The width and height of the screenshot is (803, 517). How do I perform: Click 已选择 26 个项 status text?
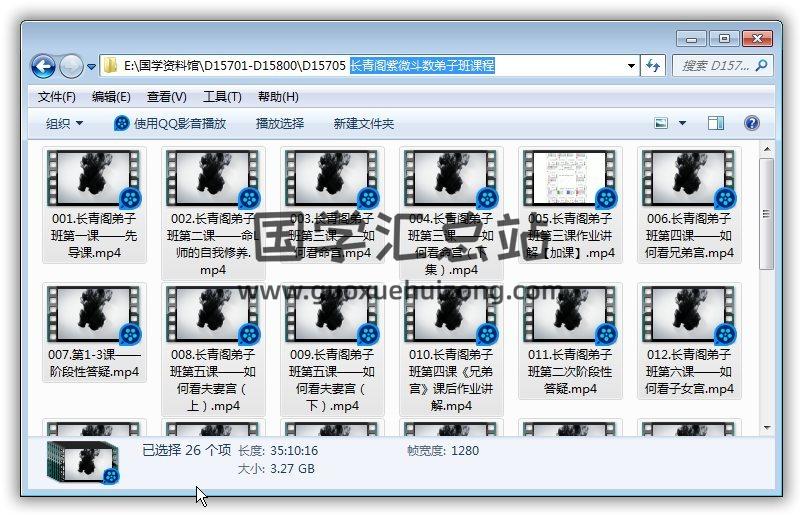coord(186,450)
